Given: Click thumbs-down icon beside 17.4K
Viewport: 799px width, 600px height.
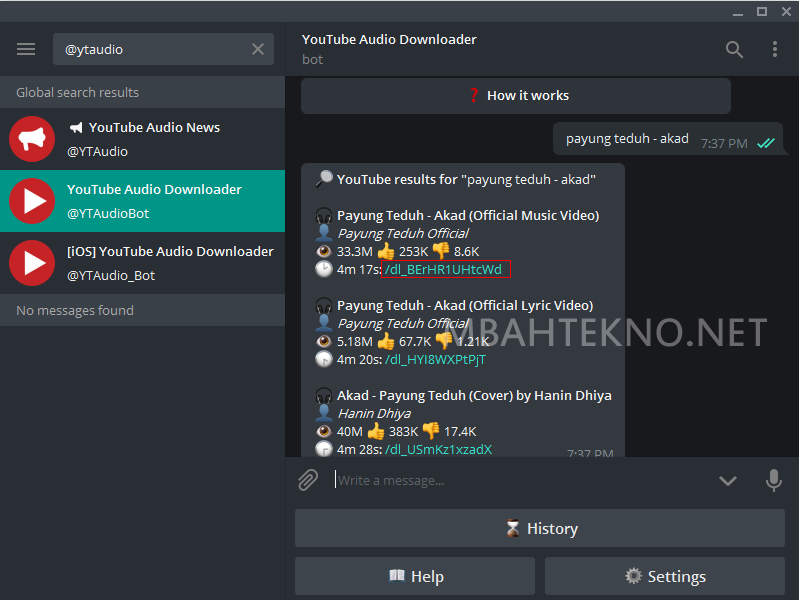Looking at the screenshot, I should [431, 430].
